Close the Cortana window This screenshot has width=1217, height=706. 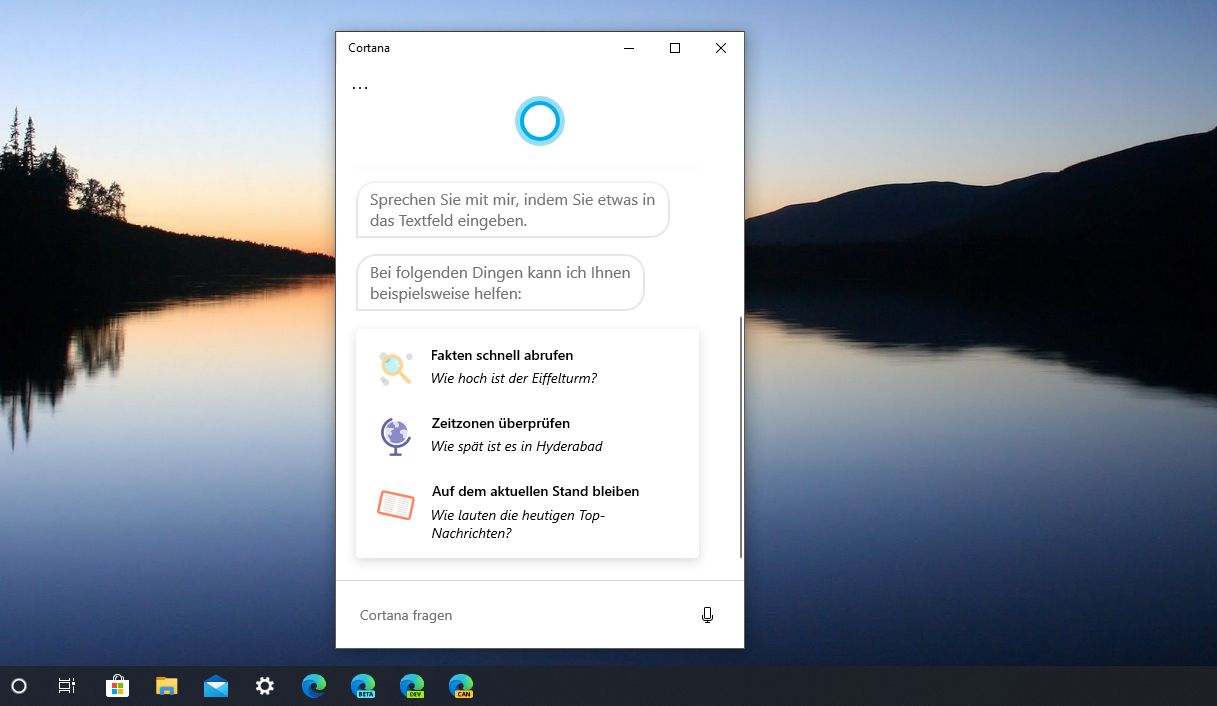tap(721, 48)
